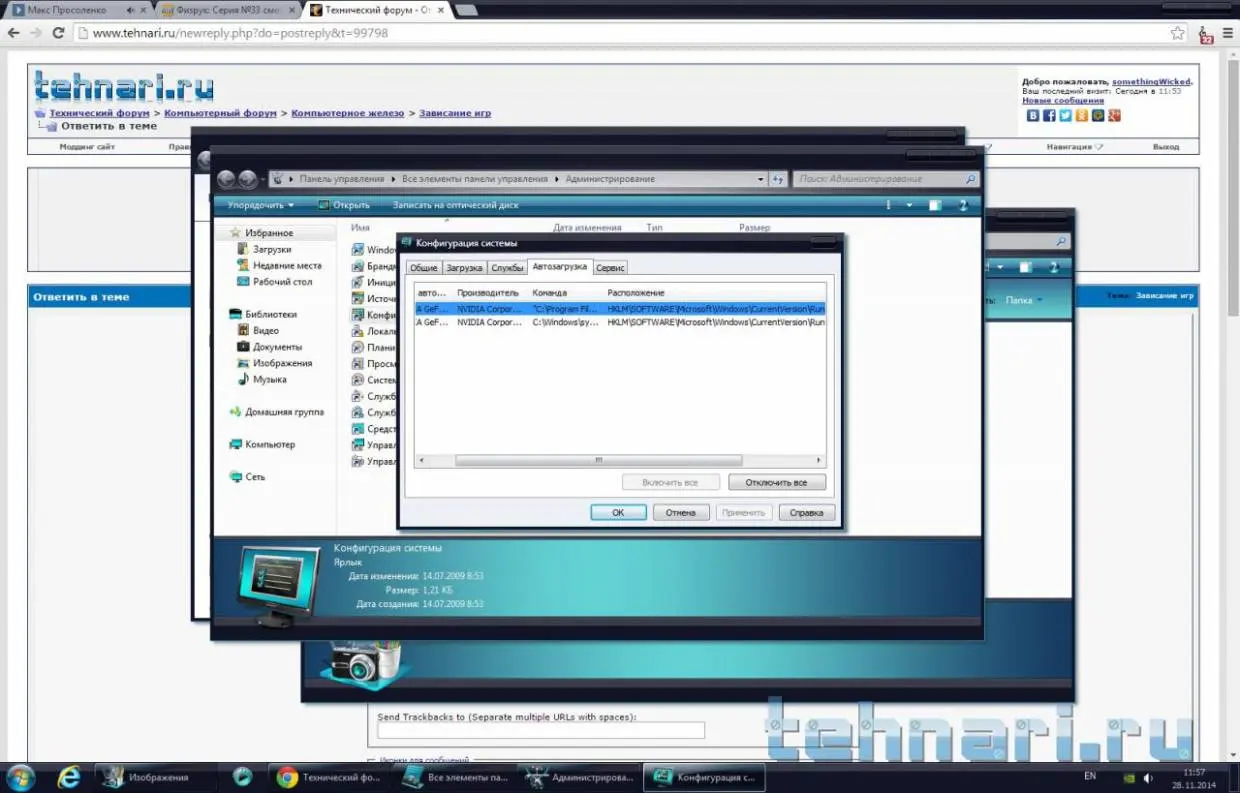Switch to the Общие tab
Image resolution: width=1240 pixels, height=793 pixels.
tap(423, 268)
